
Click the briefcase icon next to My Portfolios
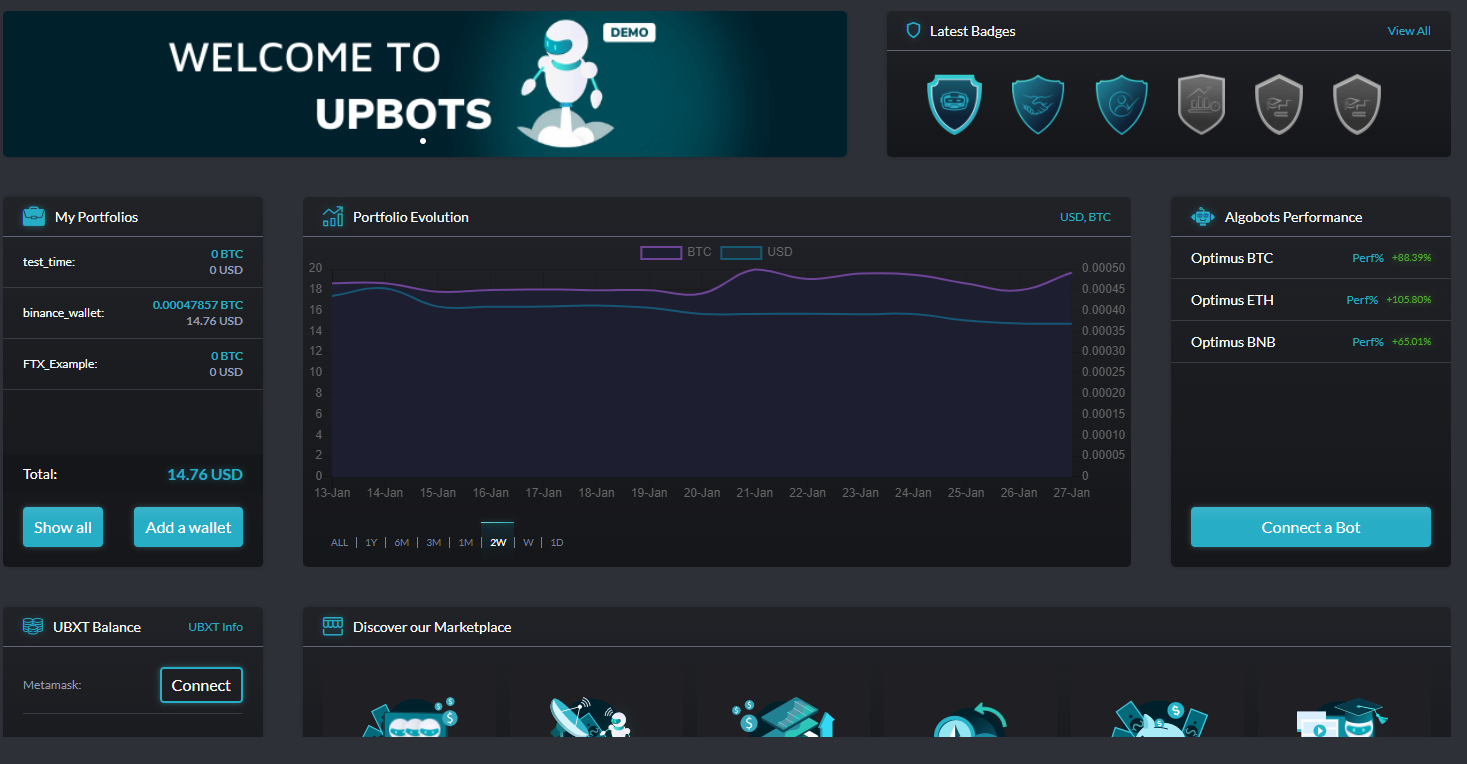coord(34,216)
